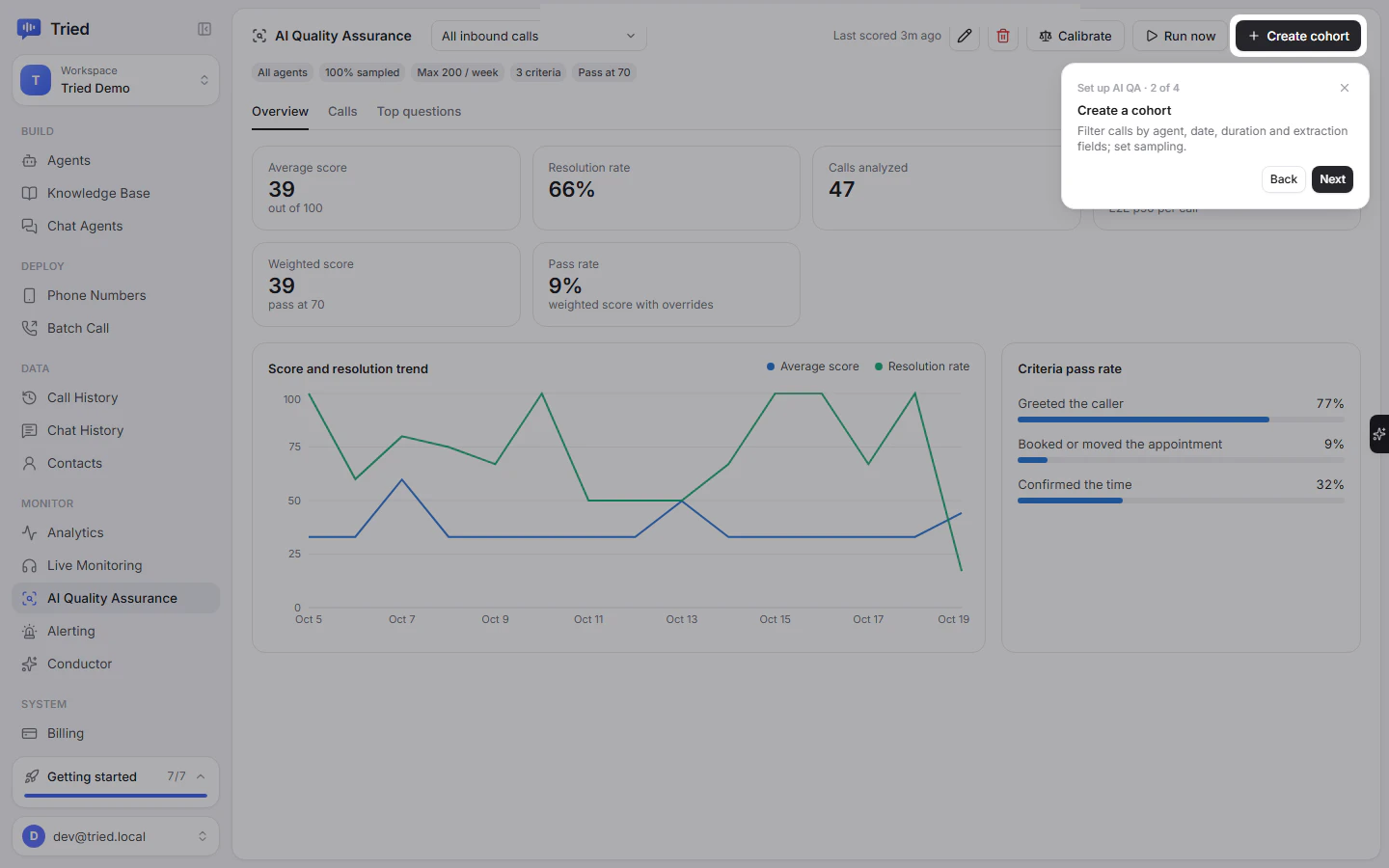The image size is (1389, 868).
Task: Expand Tried Demo workspace switcher
Action: point(116,80)
